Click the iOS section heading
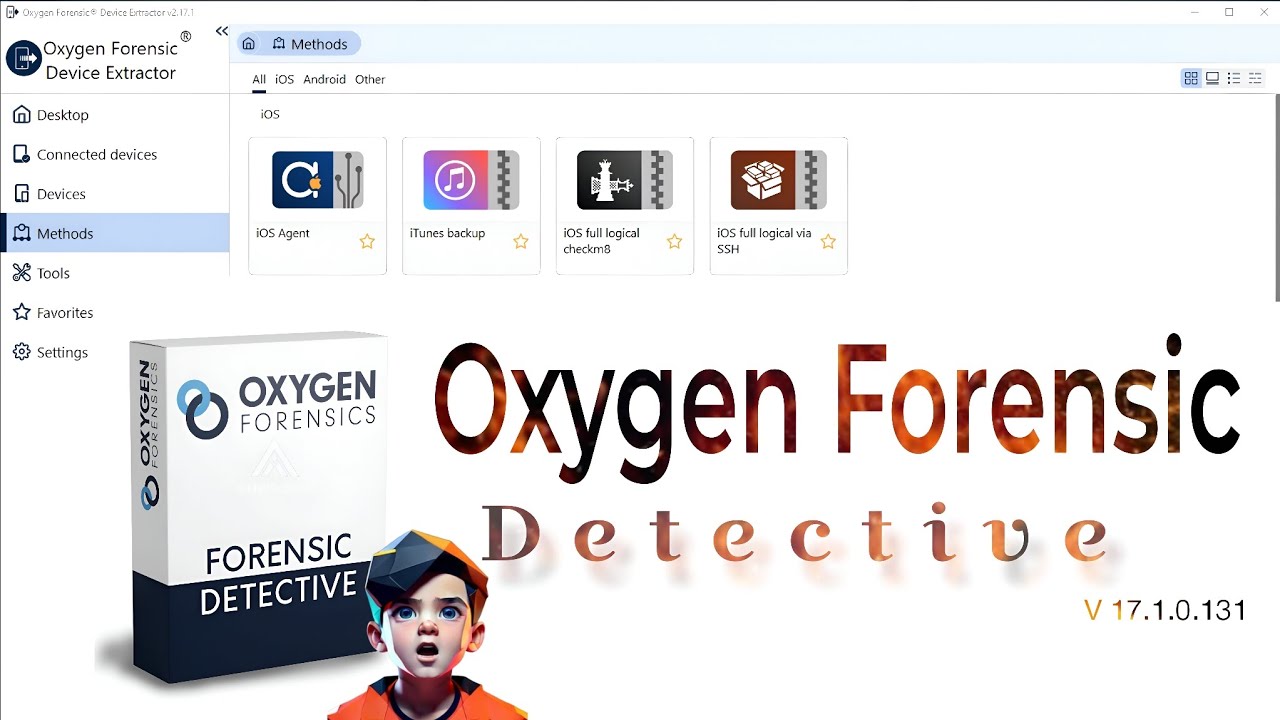The width and height of the screenshot is (1280, 720). [270, 114]
